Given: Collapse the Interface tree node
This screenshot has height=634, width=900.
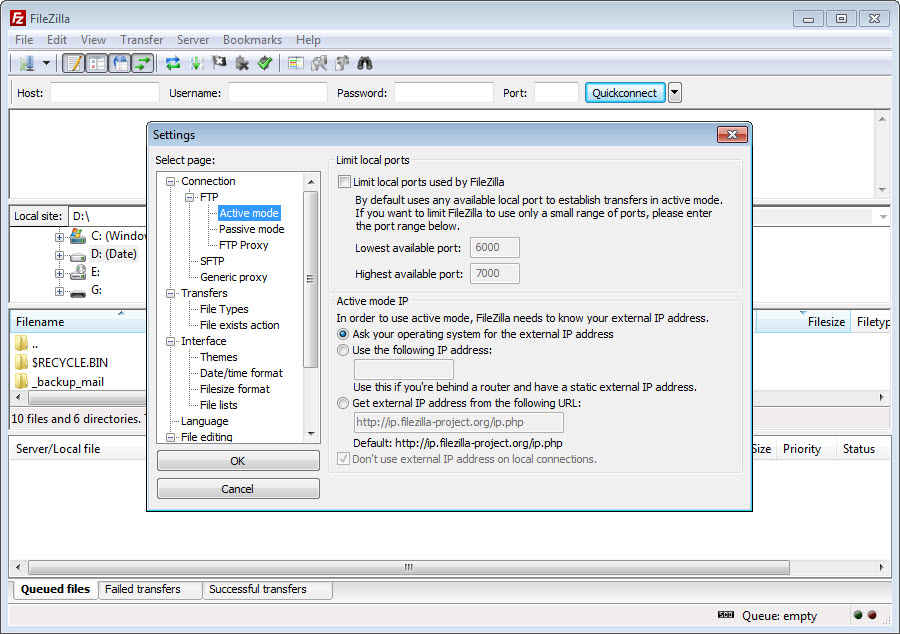Looking at the screenshot, I should coord(170,341).
